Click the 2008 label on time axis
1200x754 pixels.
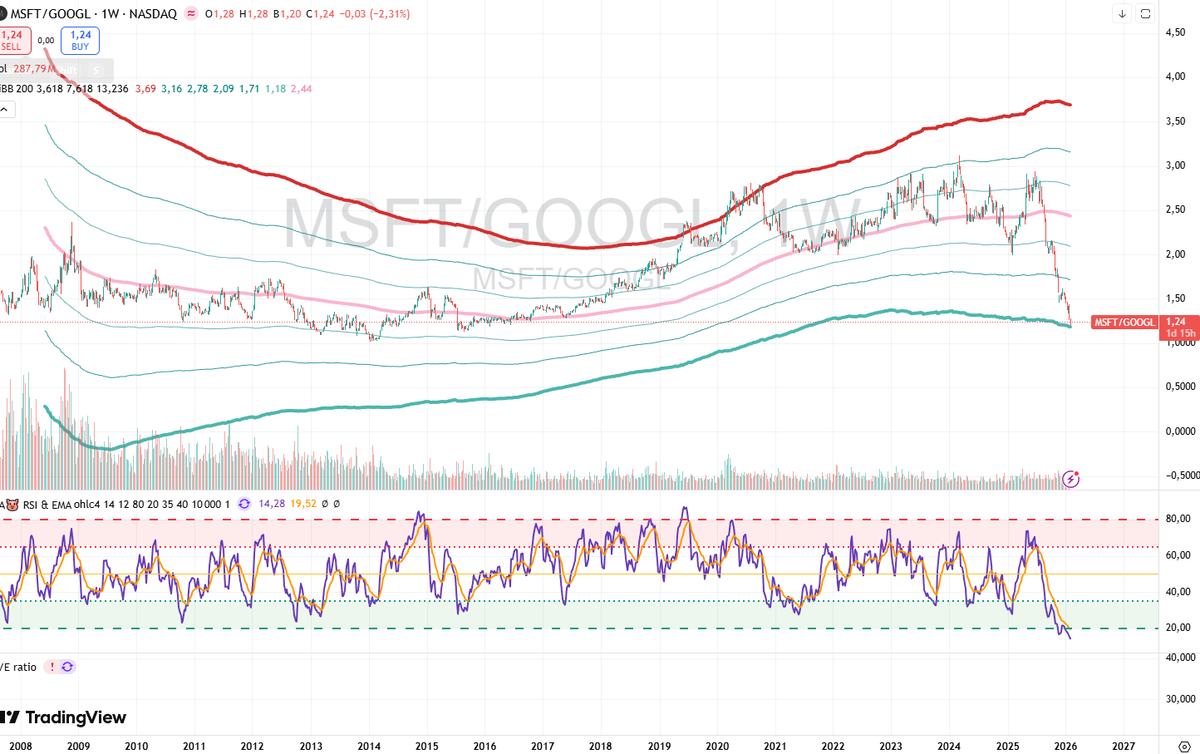[x=22, y=746]
